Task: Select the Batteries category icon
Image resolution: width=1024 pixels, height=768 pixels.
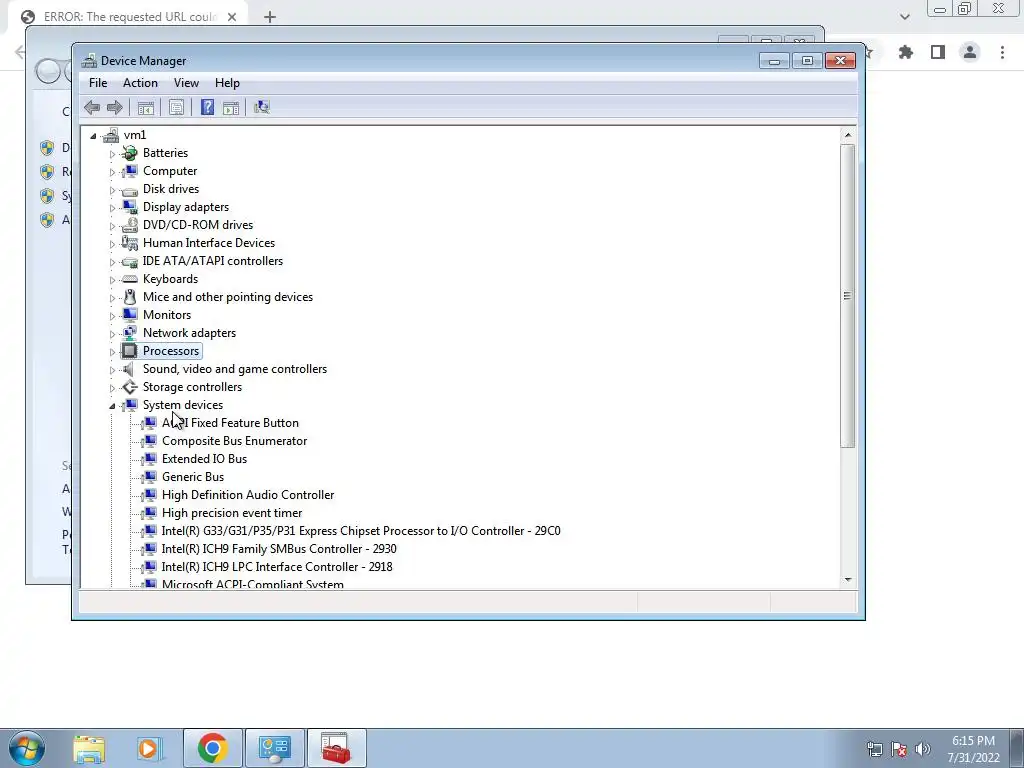Action: (130, 153)
